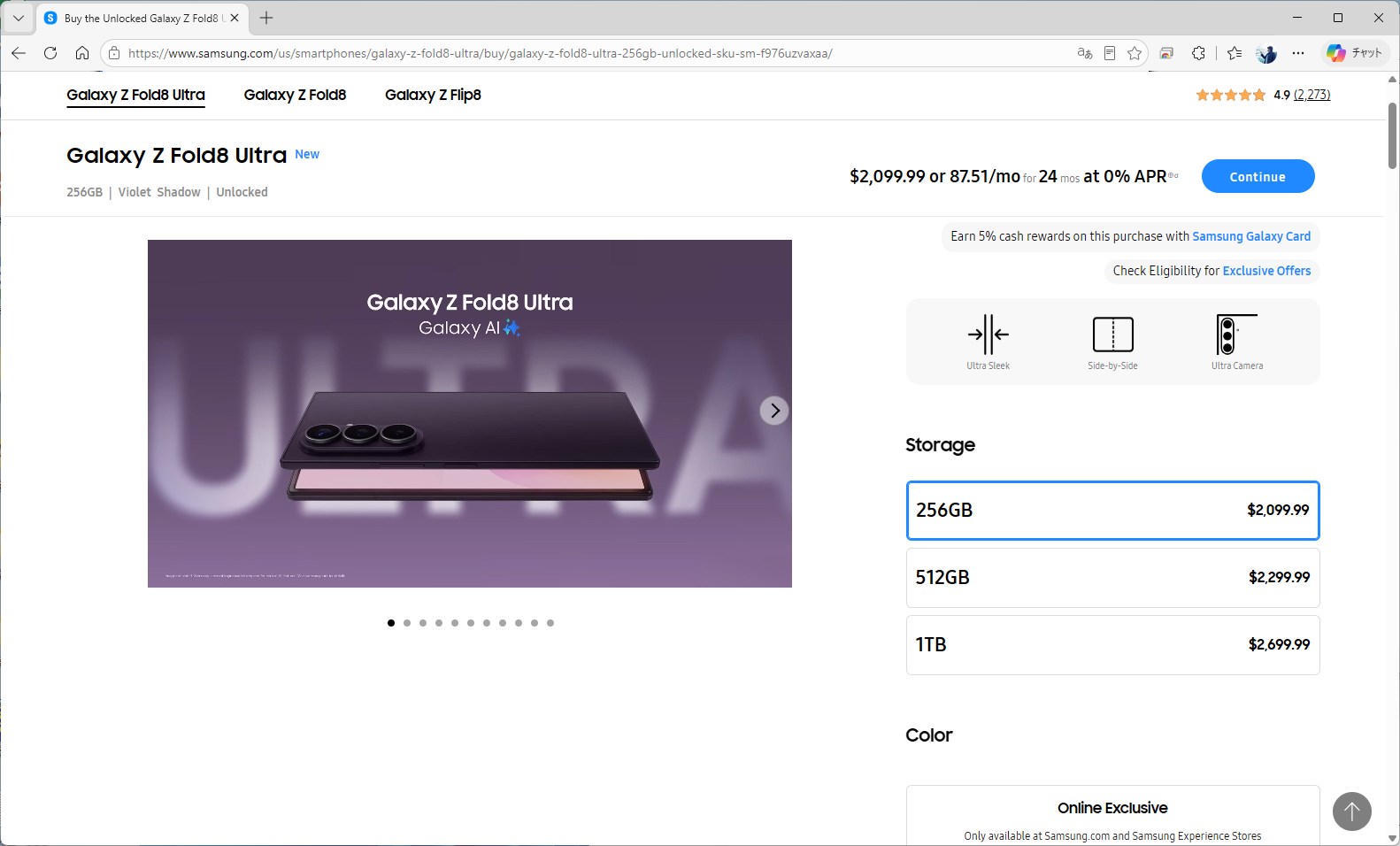This screenshot has width=1400, height=846.
Task: Open the tab actions dropdown
Action: coord(19,18)
